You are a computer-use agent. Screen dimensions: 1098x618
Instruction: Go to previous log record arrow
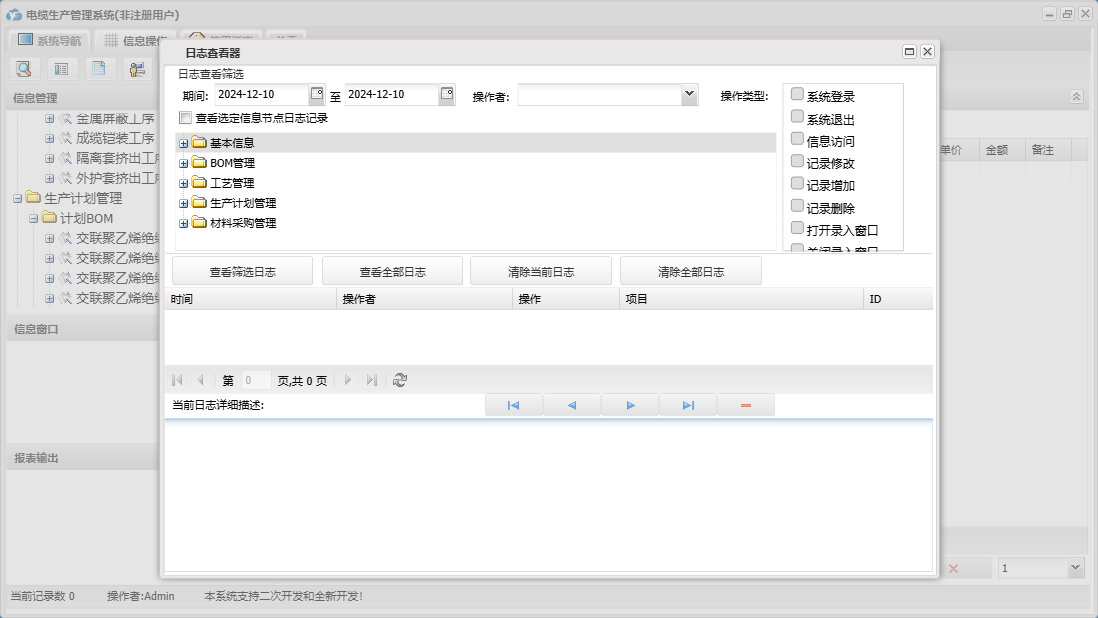pos(572,405)
